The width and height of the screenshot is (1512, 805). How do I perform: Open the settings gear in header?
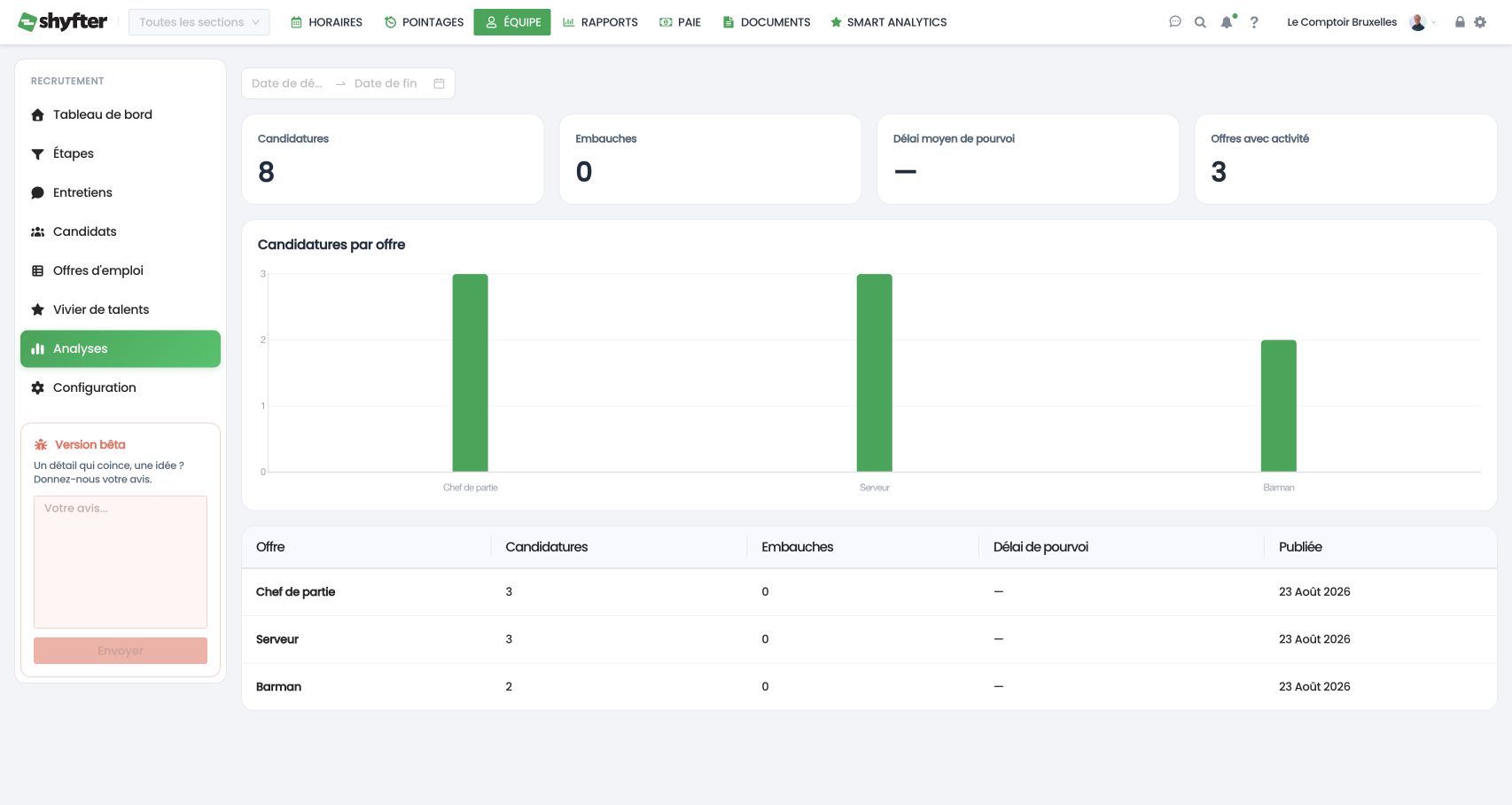(1480, 22)
